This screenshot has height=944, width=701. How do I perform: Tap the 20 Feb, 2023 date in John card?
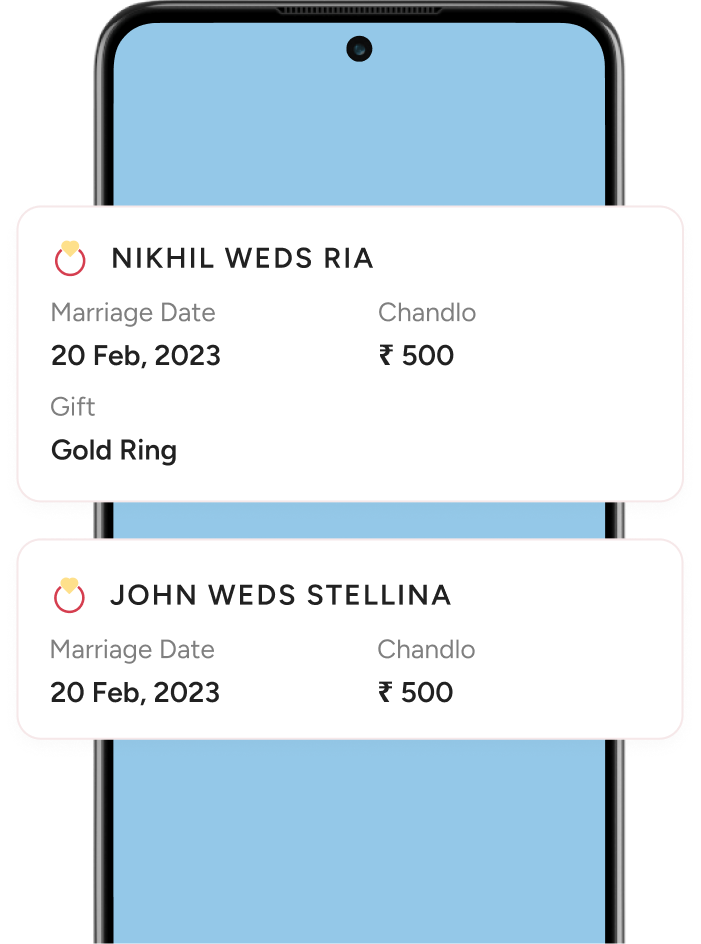point(135,692)
